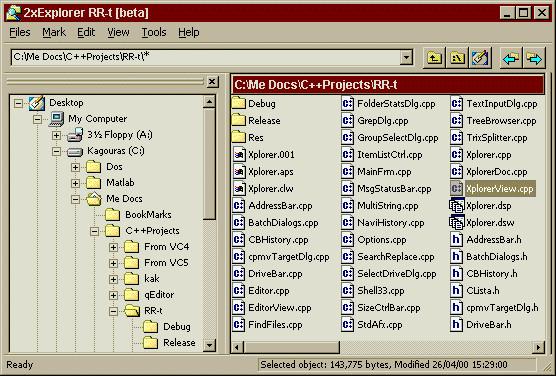Expand the Matlab folder node
Image resolution: width=556 pixels, height=376 pixels.
75,183
